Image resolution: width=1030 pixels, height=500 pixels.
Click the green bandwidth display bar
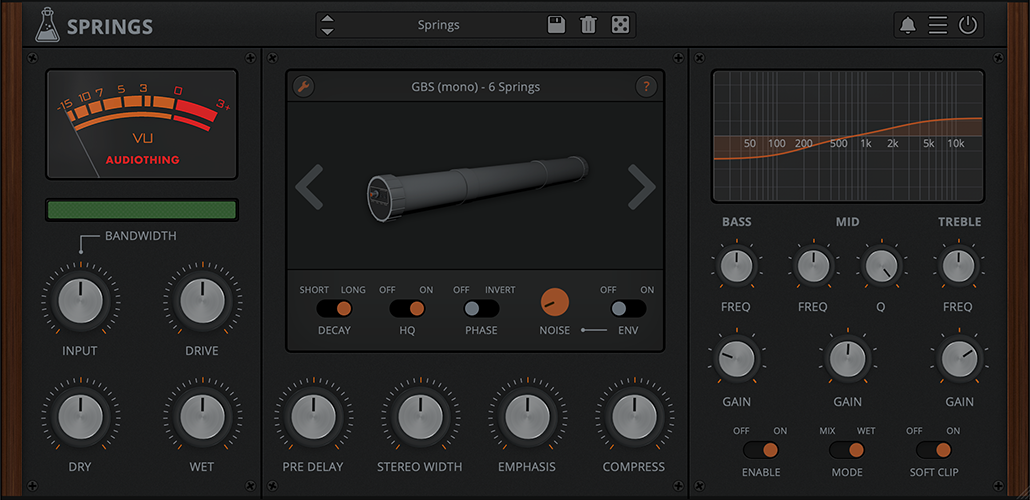tap(141, 210)
